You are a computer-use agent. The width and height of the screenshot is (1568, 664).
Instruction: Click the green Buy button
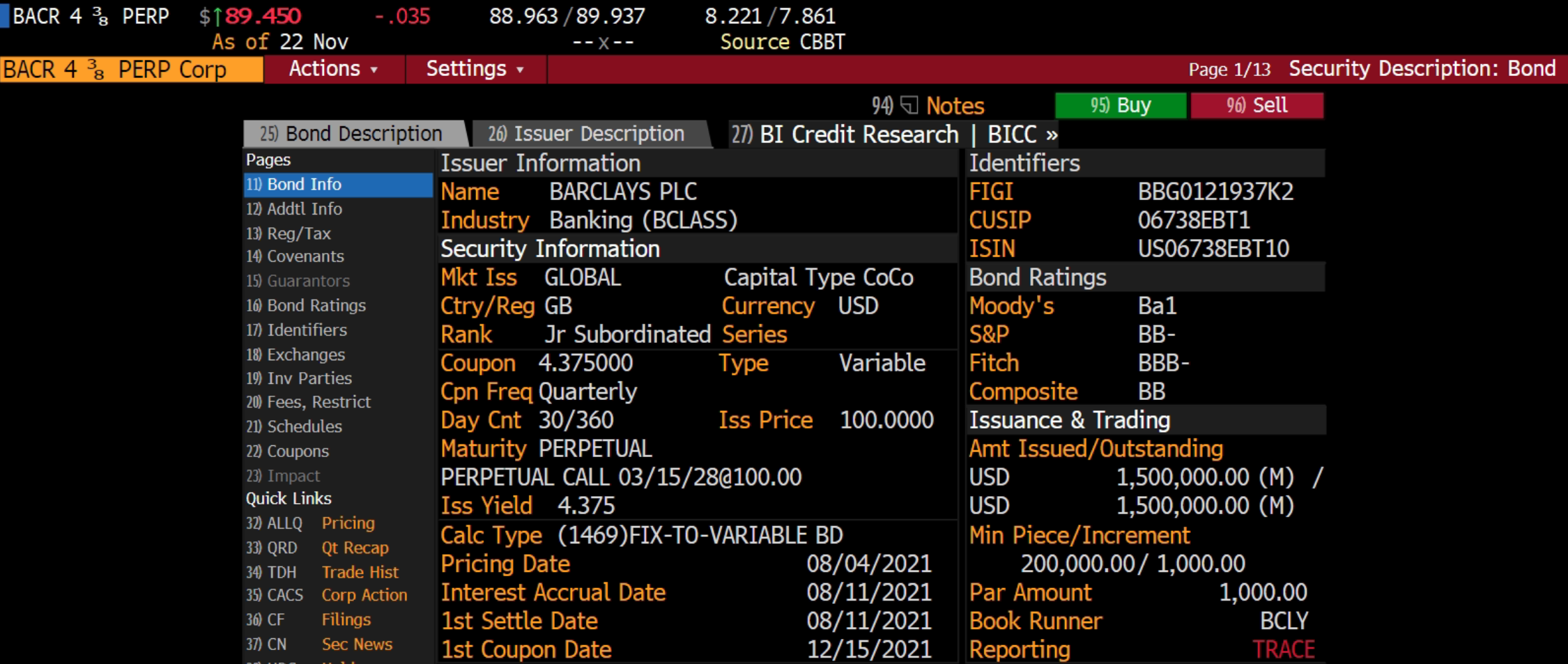[x=1121, y=105]
